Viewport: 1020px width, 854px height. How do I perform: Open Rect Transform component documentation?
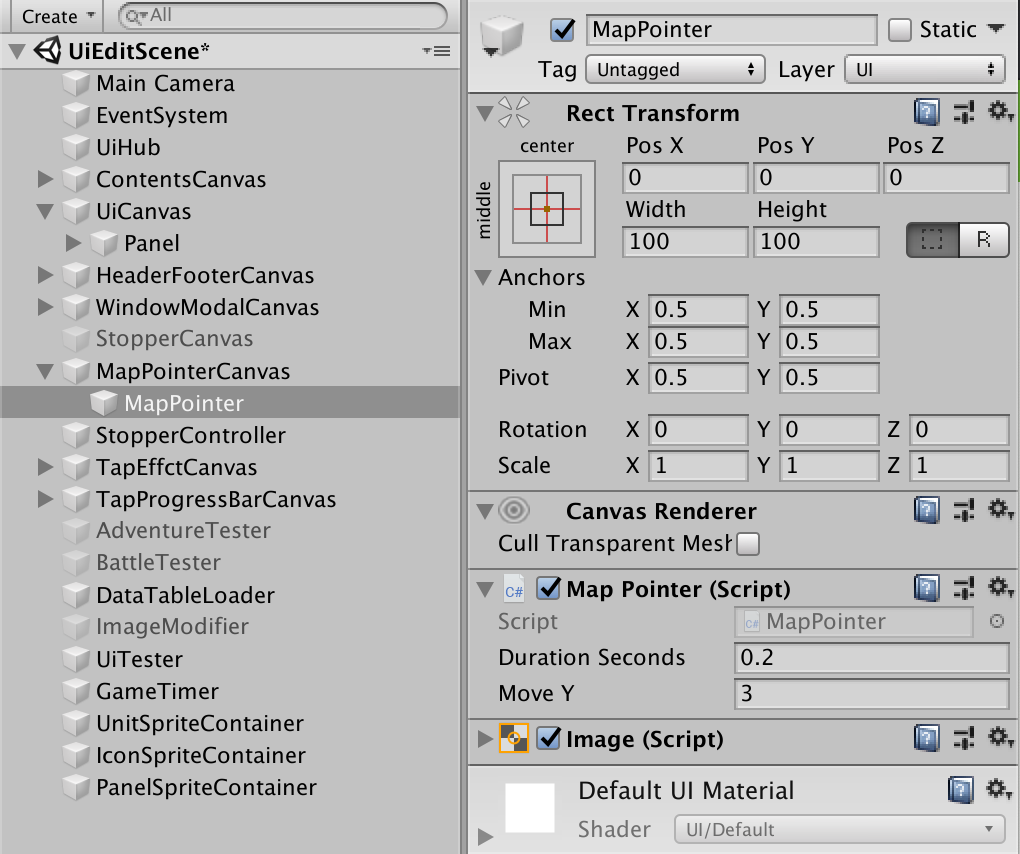[926, 112]
